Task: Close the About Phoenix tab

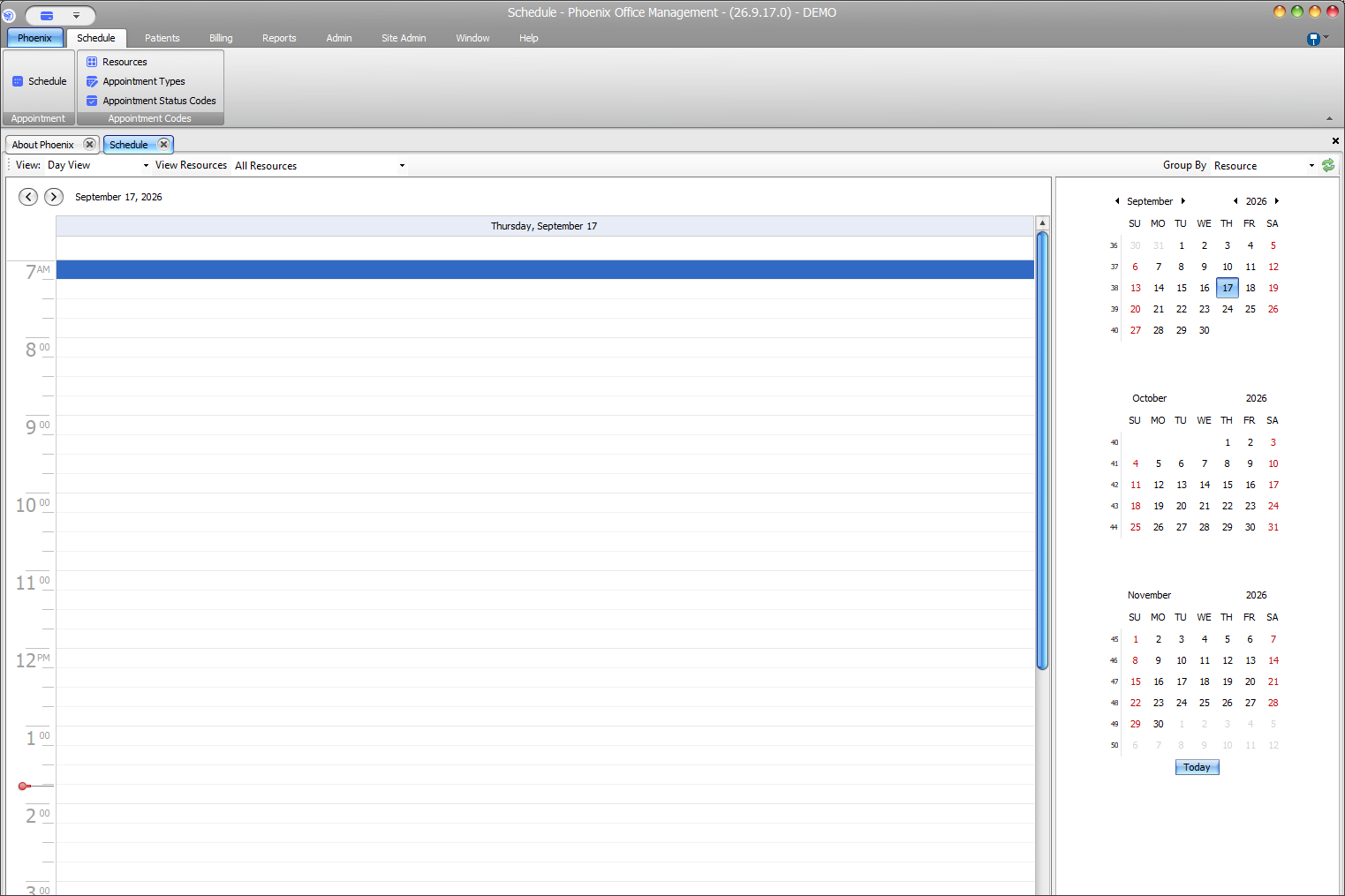Action: pyautogui.click(x=89, y=144)
